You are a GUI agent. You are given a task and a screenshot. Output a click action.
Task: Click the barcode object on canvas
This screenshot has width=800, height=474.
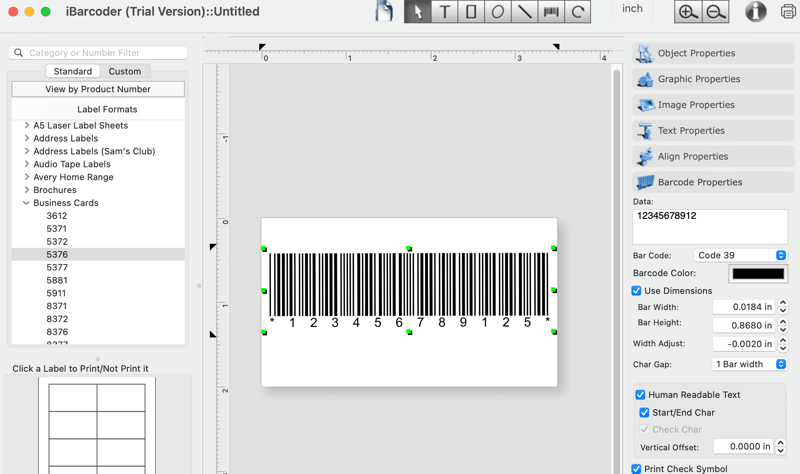tap(409, 290)
